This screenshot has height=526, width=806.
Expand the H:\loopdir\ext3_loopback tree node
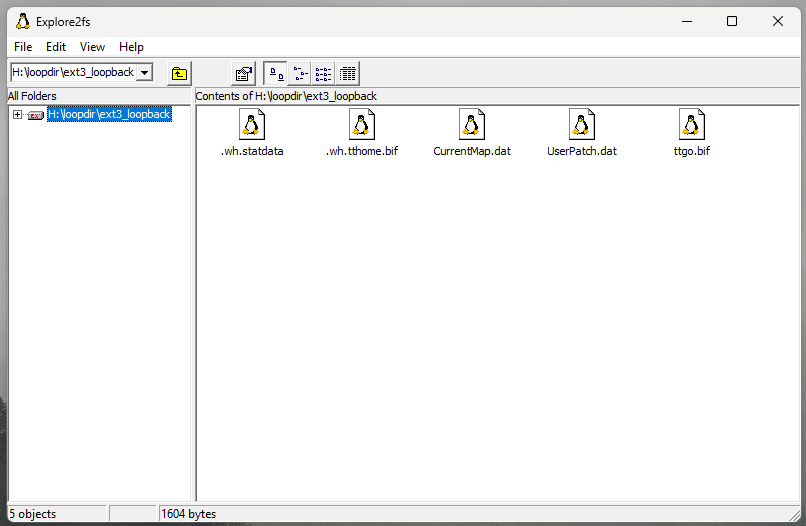[17, 114]
